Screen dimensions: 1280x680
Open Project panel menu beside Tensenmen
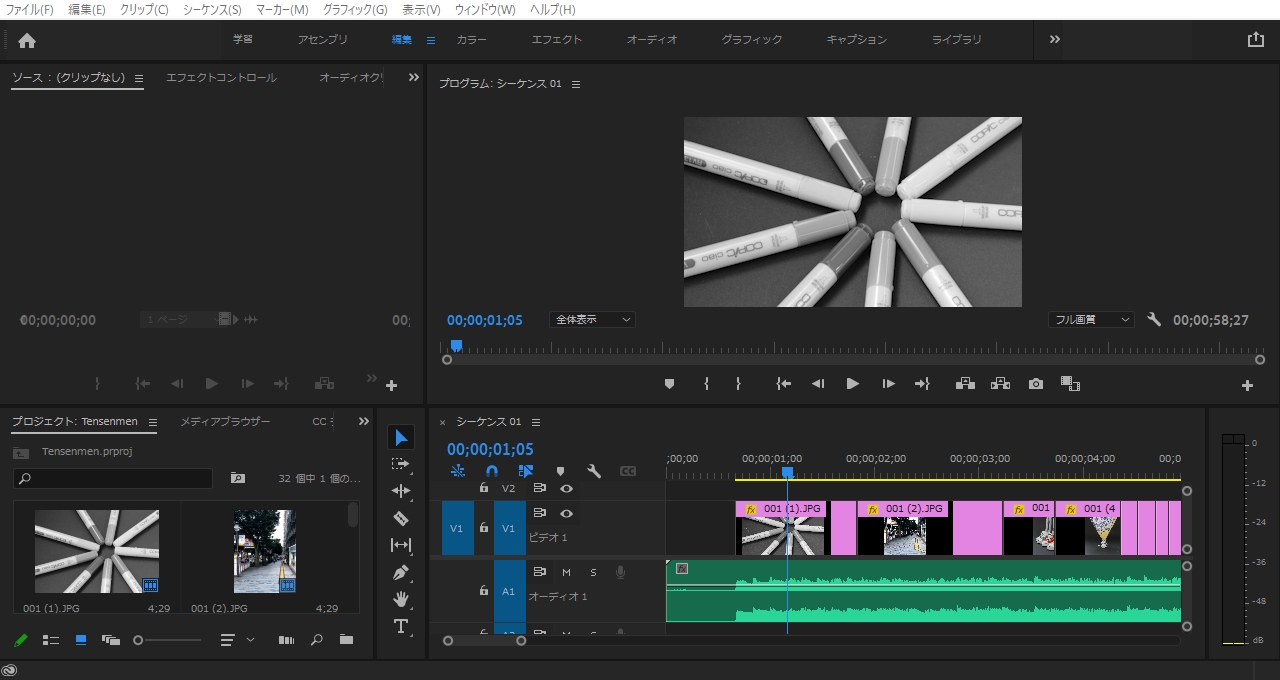pyautogui.click(x=152, y=422)
